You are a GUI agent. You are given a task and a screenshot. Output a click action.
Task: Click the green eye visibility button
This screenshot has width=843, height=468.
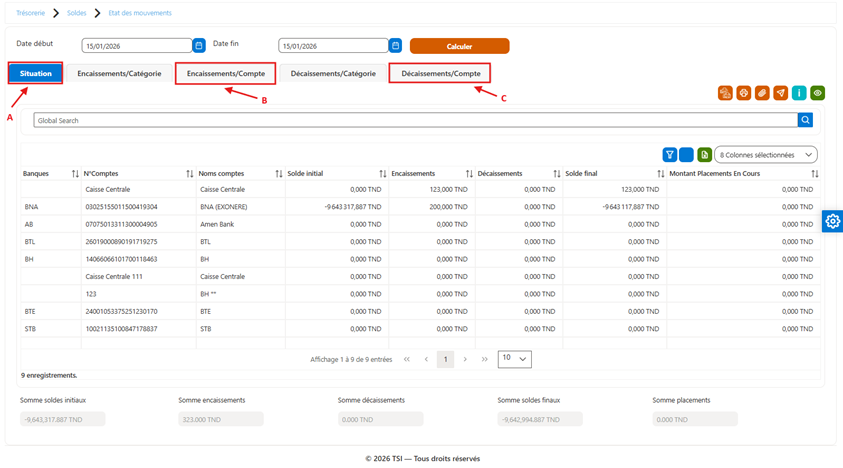818,93
